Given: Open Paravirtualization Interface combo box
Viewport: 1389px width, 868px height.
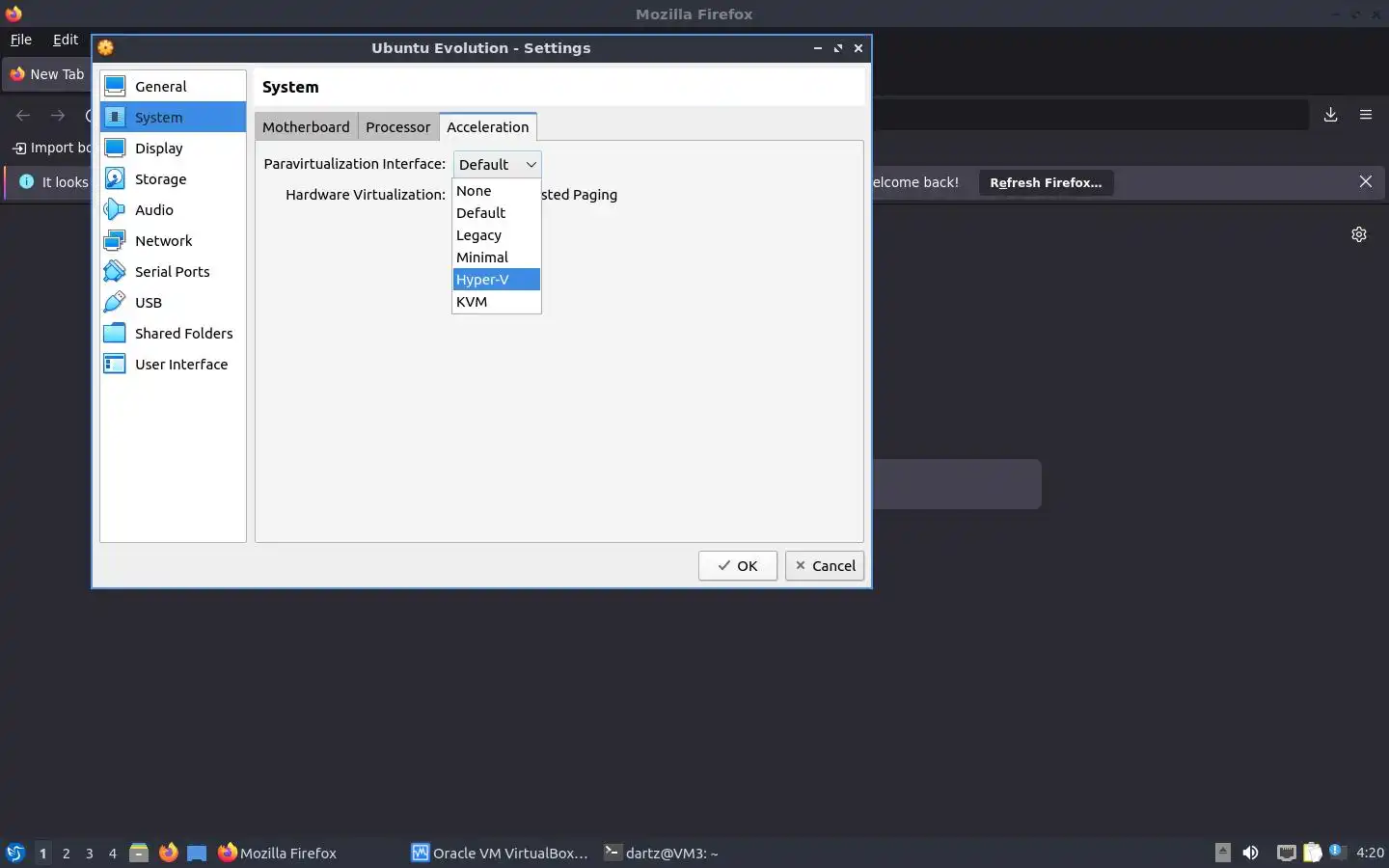Looking at the screenshot, I should pos(497,165).
